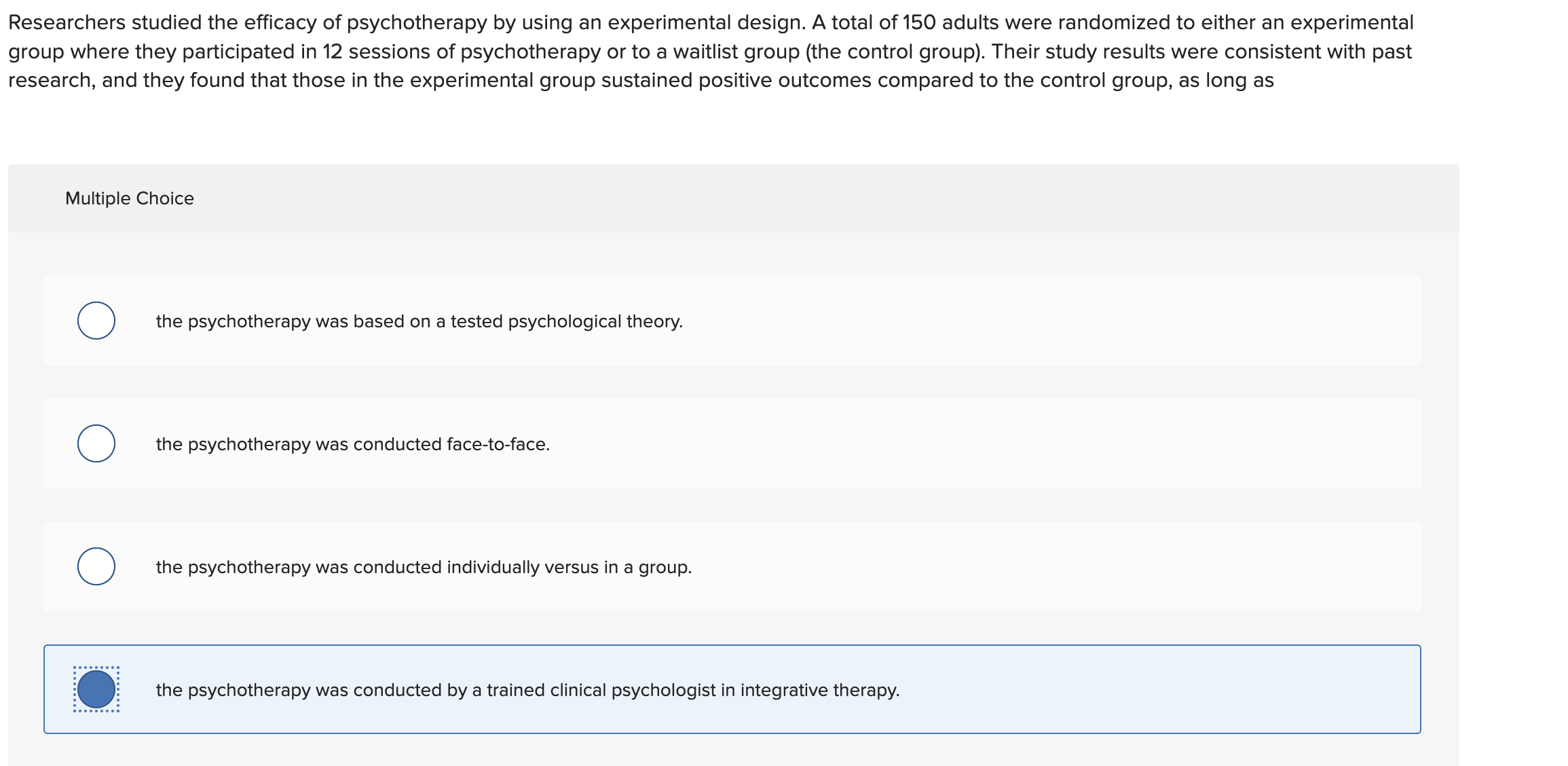
Task: Choose the answer about individual versus group therapy
Action: tap(423, 566)
